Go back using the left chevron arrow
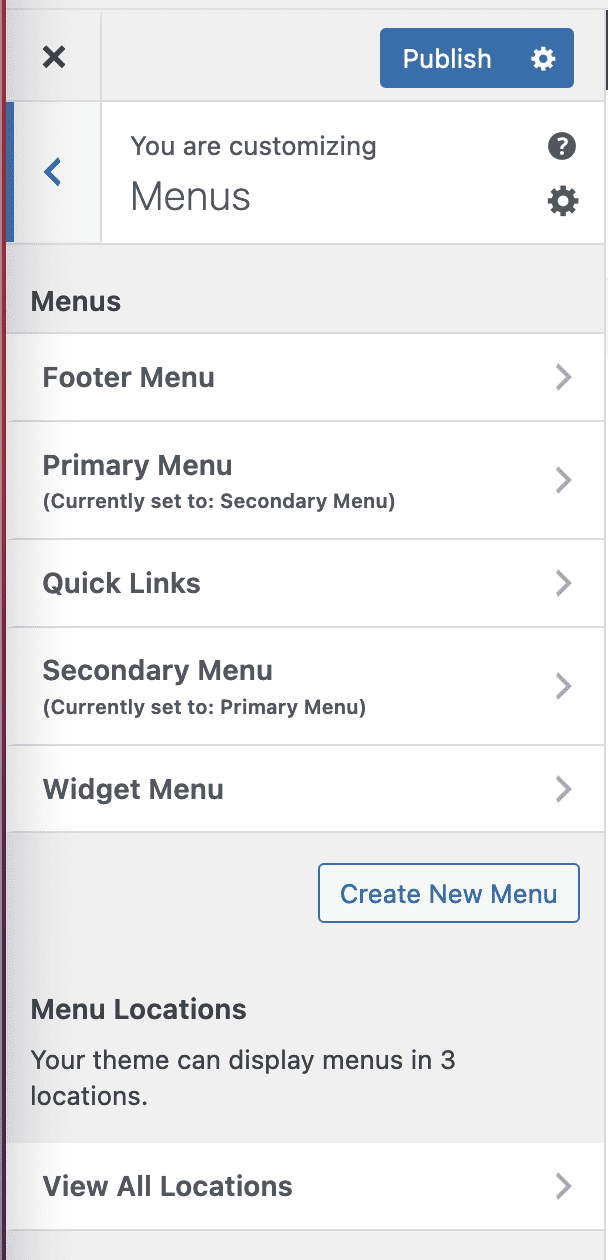The image size is (608, 1260). coord(53,172)
